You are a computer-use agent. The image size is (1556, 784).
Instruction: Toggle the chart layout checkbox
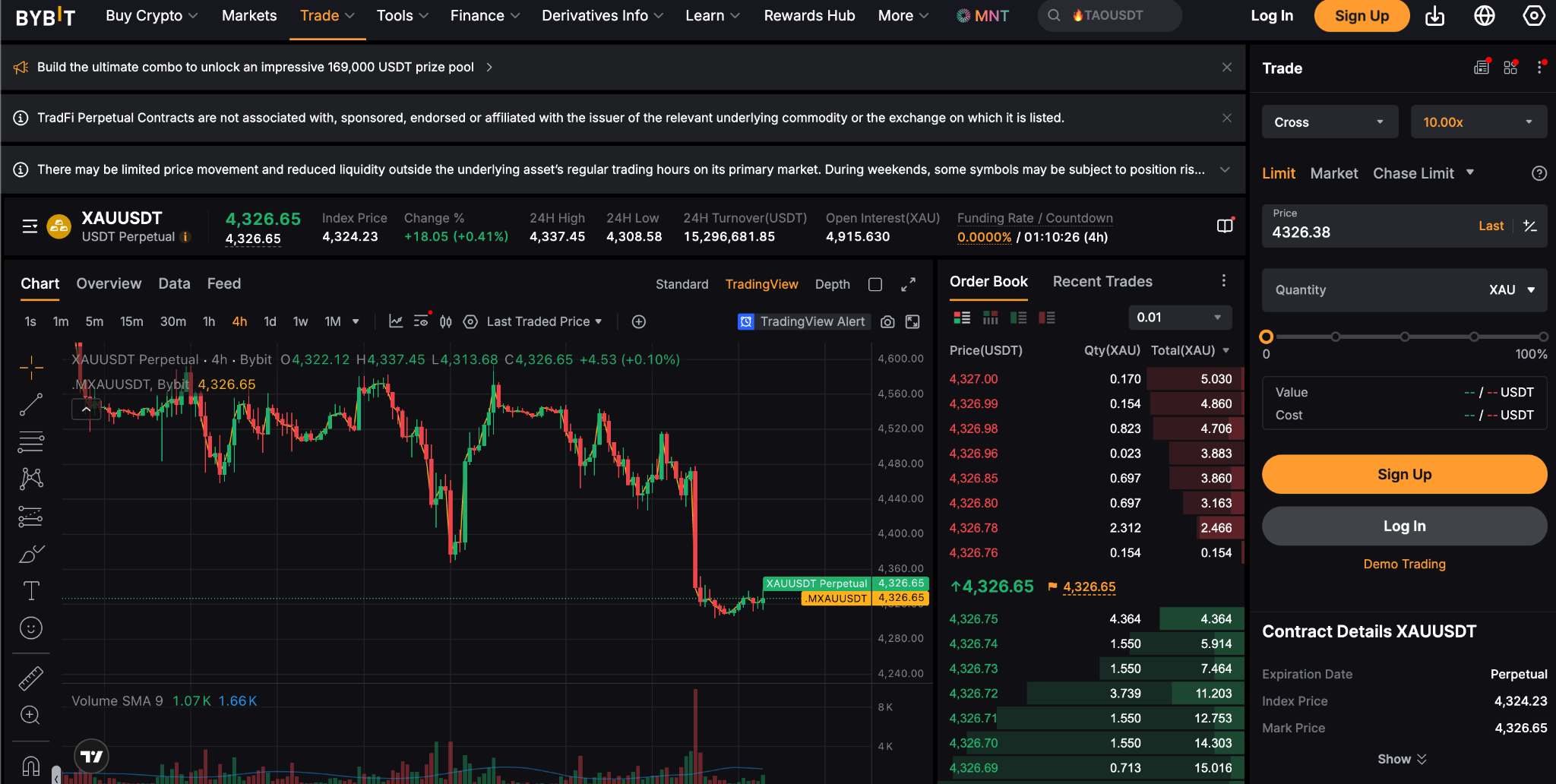[x=875, y=284]
